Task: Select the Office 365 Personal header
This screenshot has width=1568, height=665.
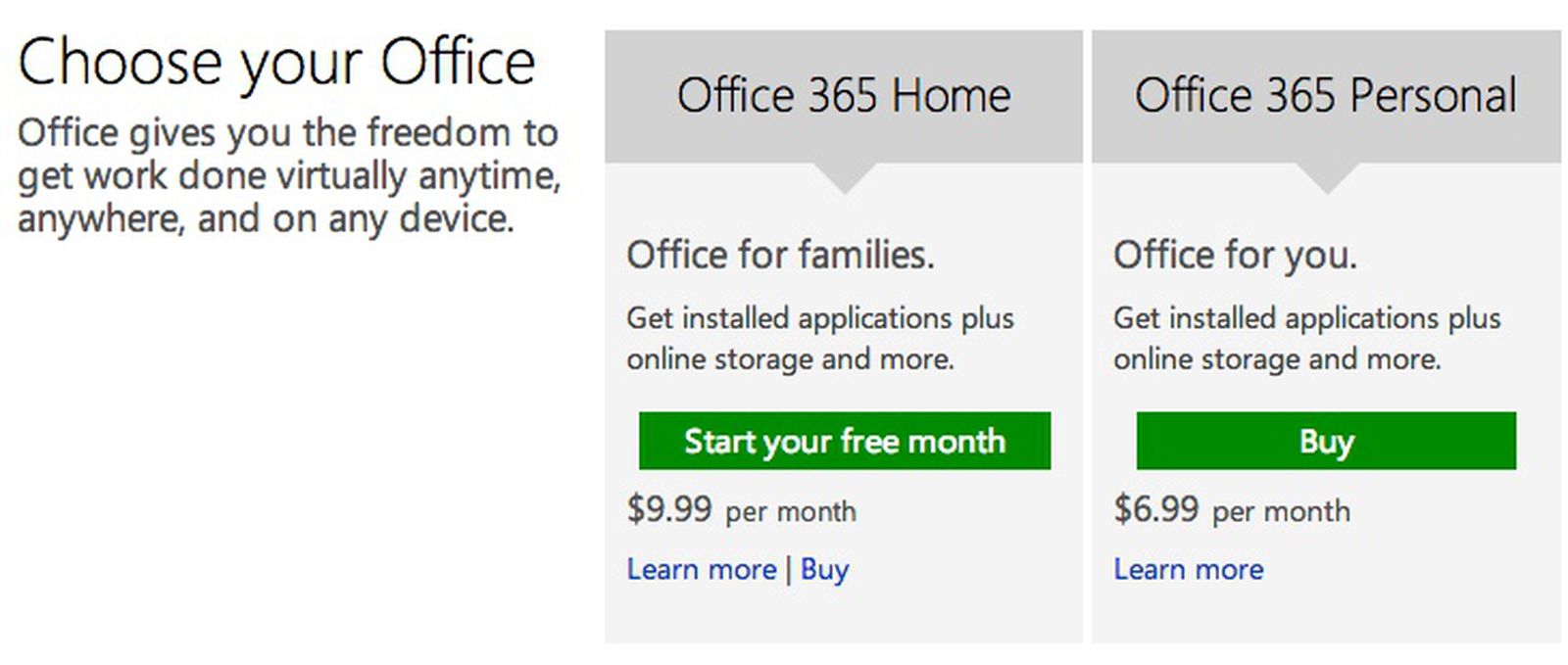Action: (1325, 95)
